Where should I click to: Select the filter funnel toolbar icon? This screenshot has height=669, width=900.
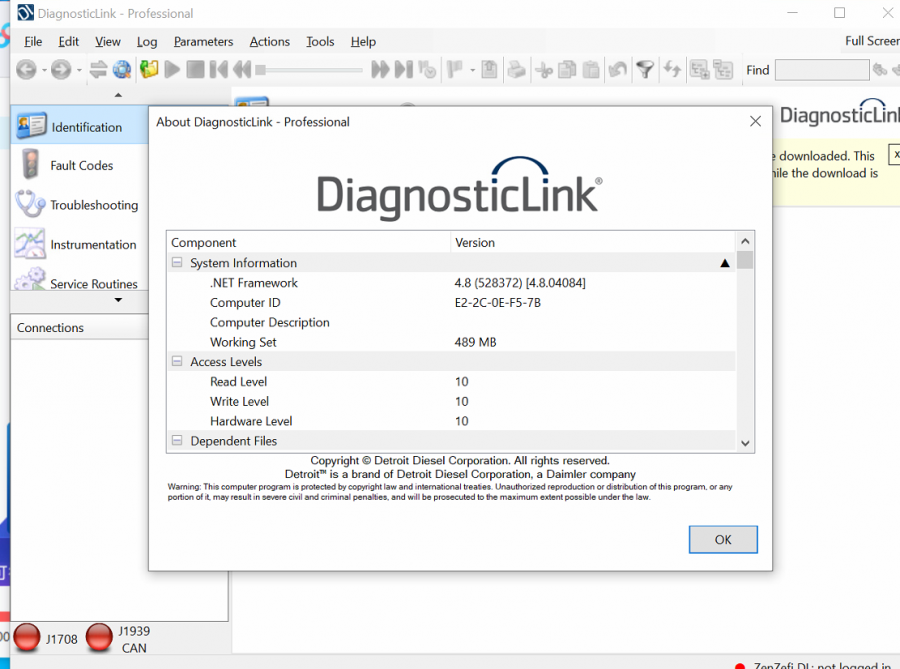(x=644, y=70)
